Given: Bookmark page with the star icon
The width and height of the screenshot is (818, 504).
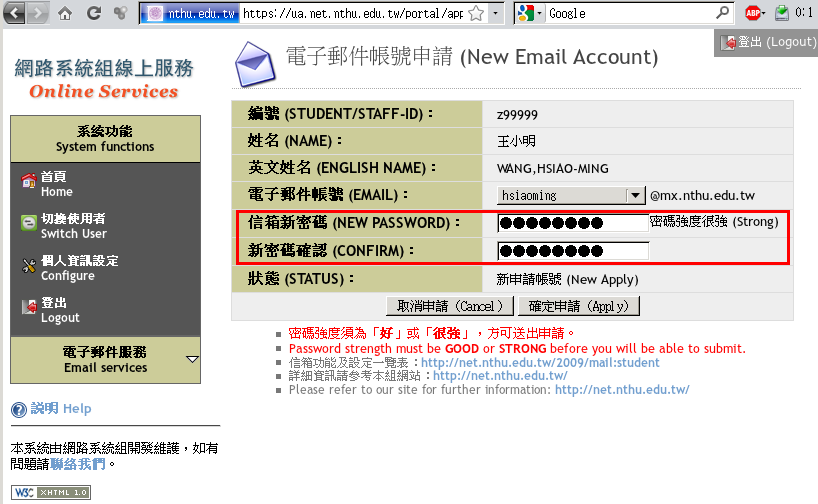Looking at the screenshot, I should (475, 14).
